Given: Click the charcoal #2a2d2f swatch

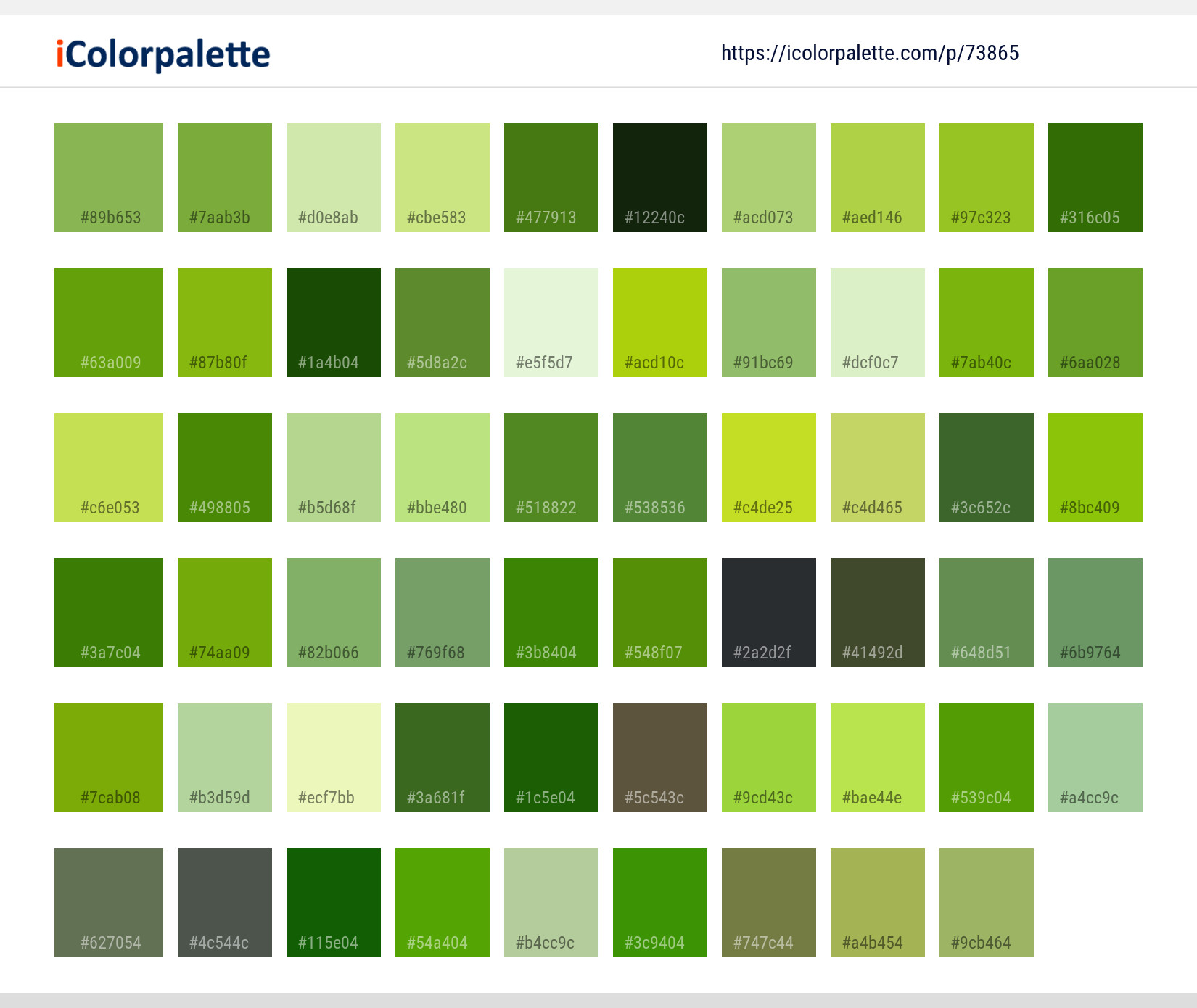Looking at the screenshot, I should 769,613.
